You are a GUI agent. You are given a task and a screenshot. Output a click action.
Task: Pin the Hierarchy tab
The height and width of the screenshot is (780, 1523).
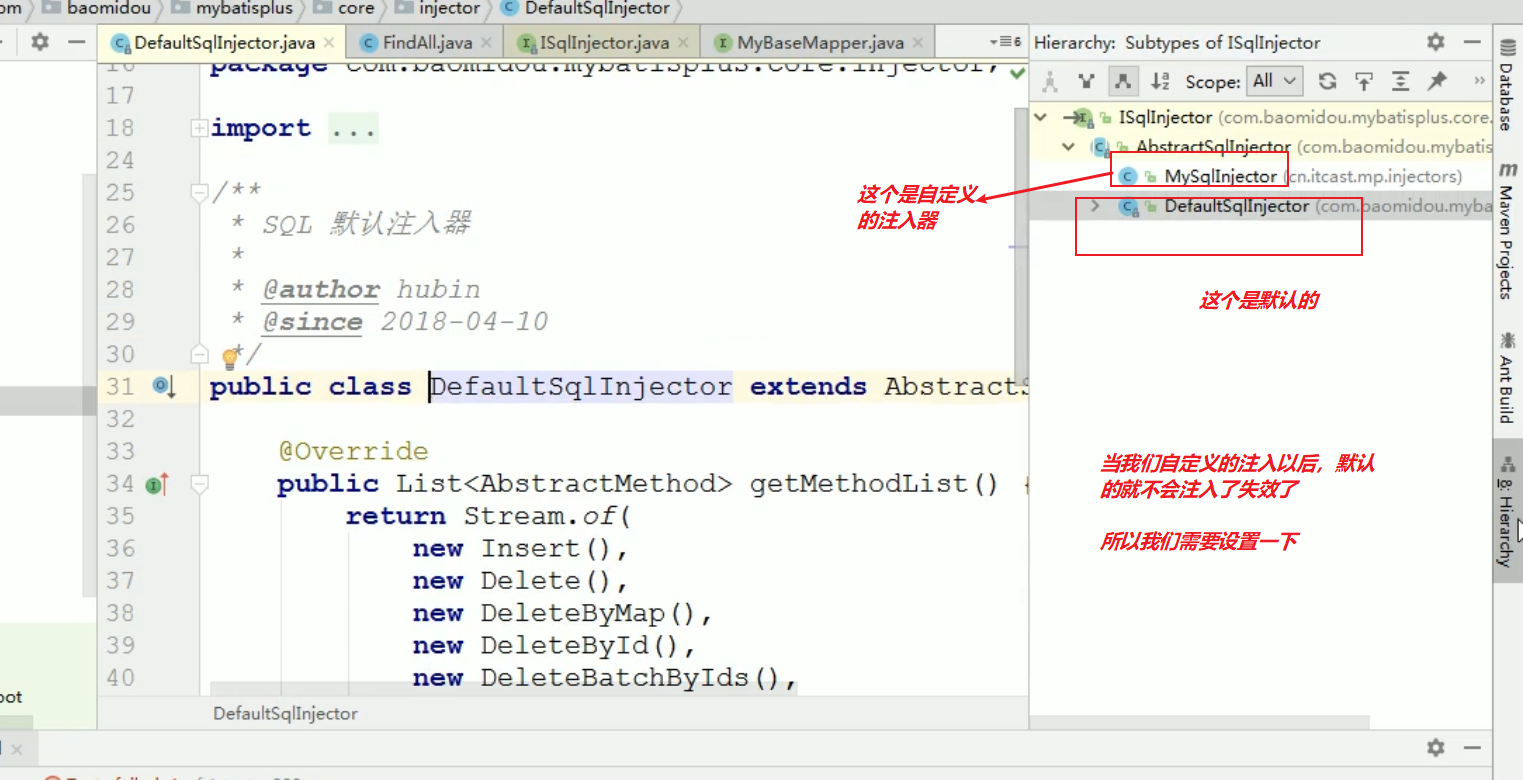[1437, 81]
